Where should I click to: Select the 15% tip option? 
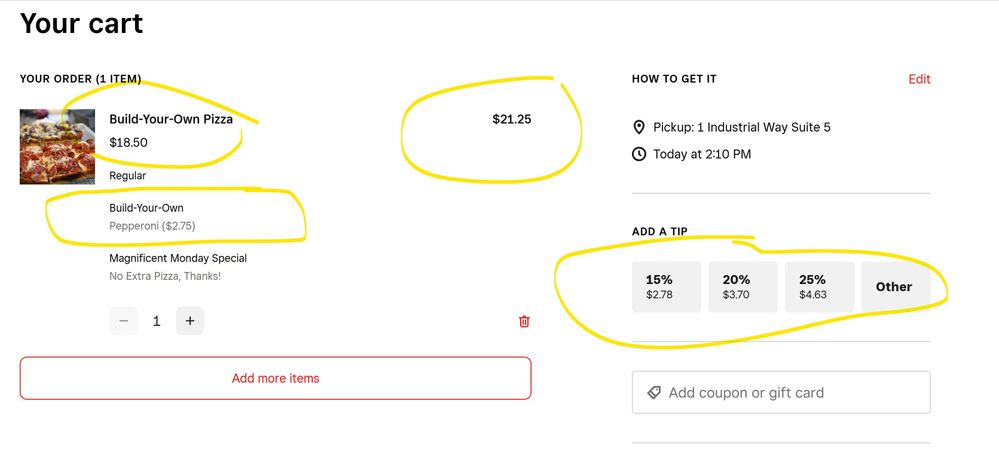pyautogui.click(x=667, y=287)
